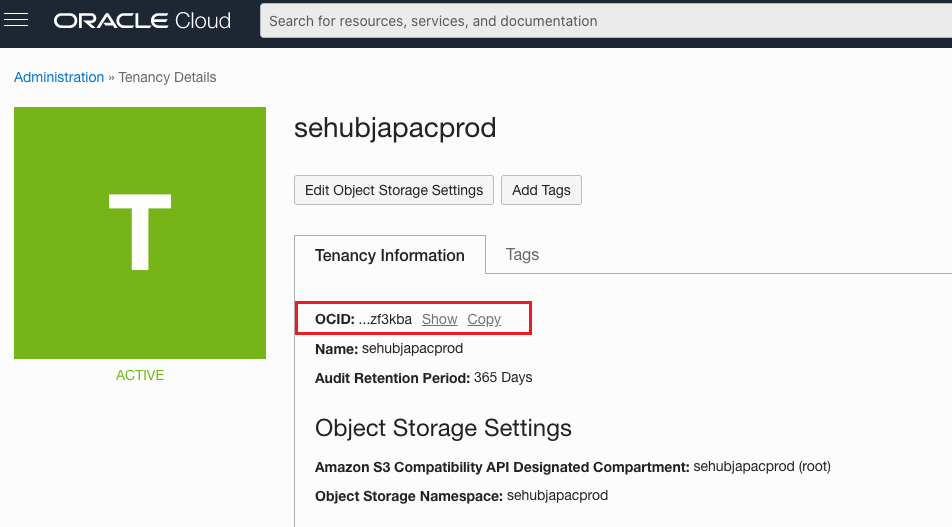Focus the resources and services search field

click(x=600, y=20)
